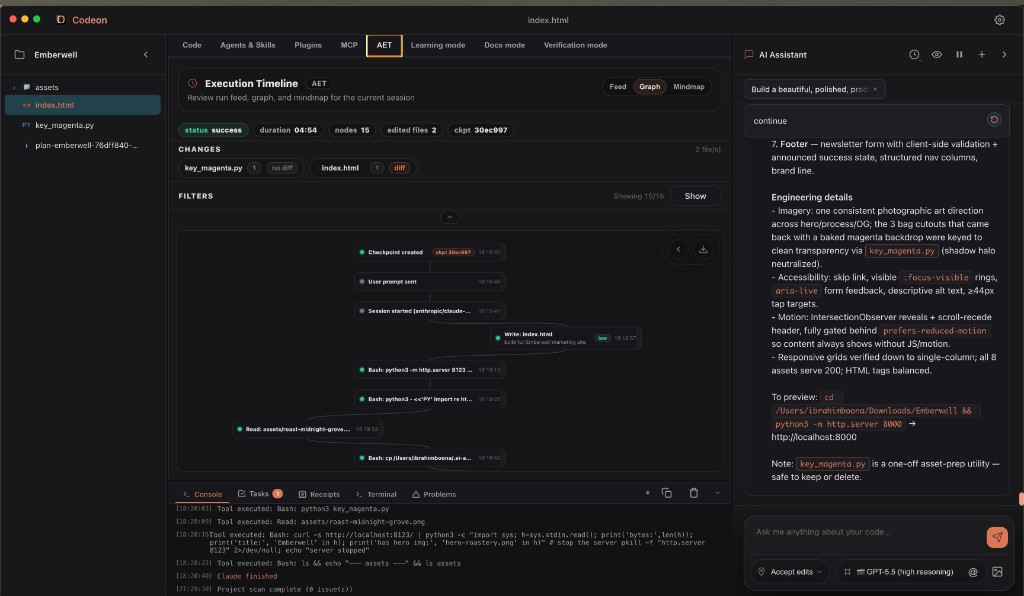Select the 'Read: assets/roast-midnight-grove' graph node
This screenshot has width=1024, height=596.
pos(308,429)
